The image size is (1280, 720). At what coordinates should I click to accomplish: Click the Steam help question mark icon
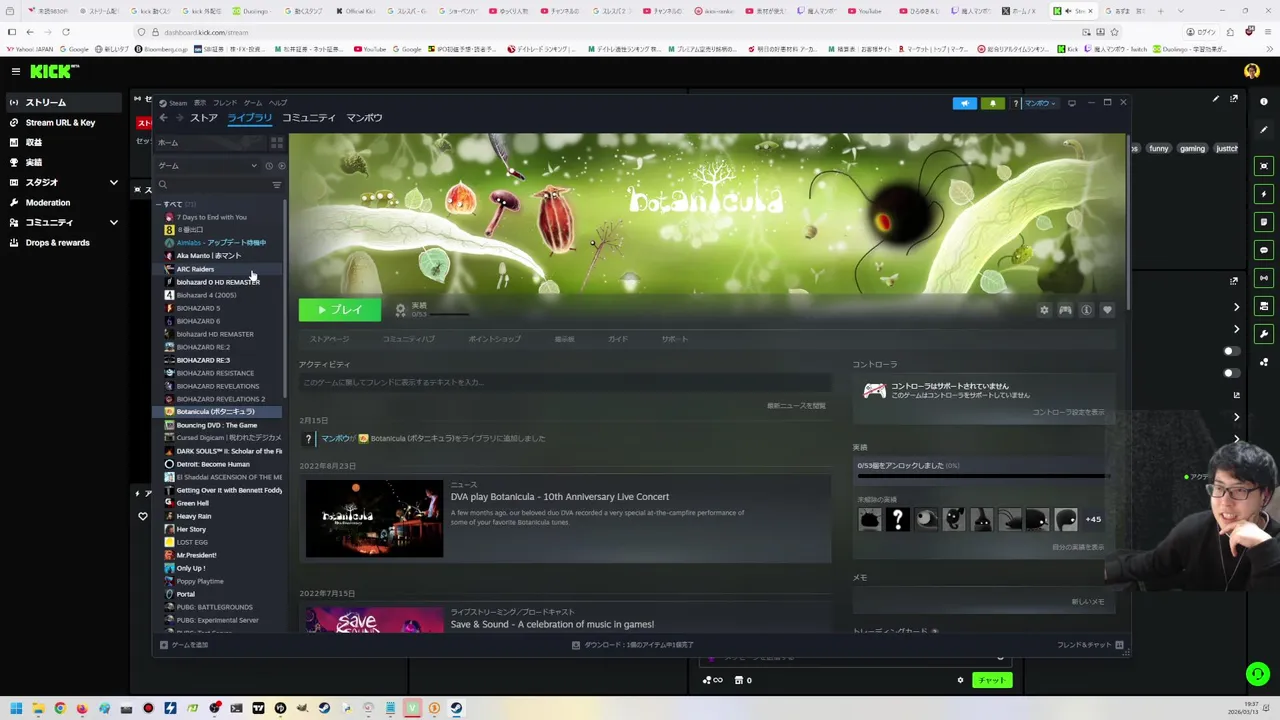pyautogui.click(x=1015, y=103)
